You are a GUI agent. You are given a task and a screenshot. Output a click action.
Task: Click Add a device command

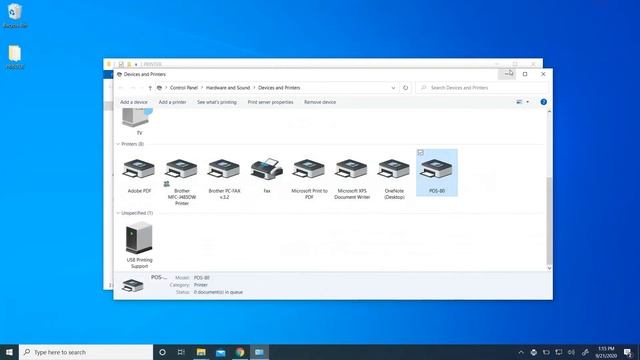click(134, 102)
